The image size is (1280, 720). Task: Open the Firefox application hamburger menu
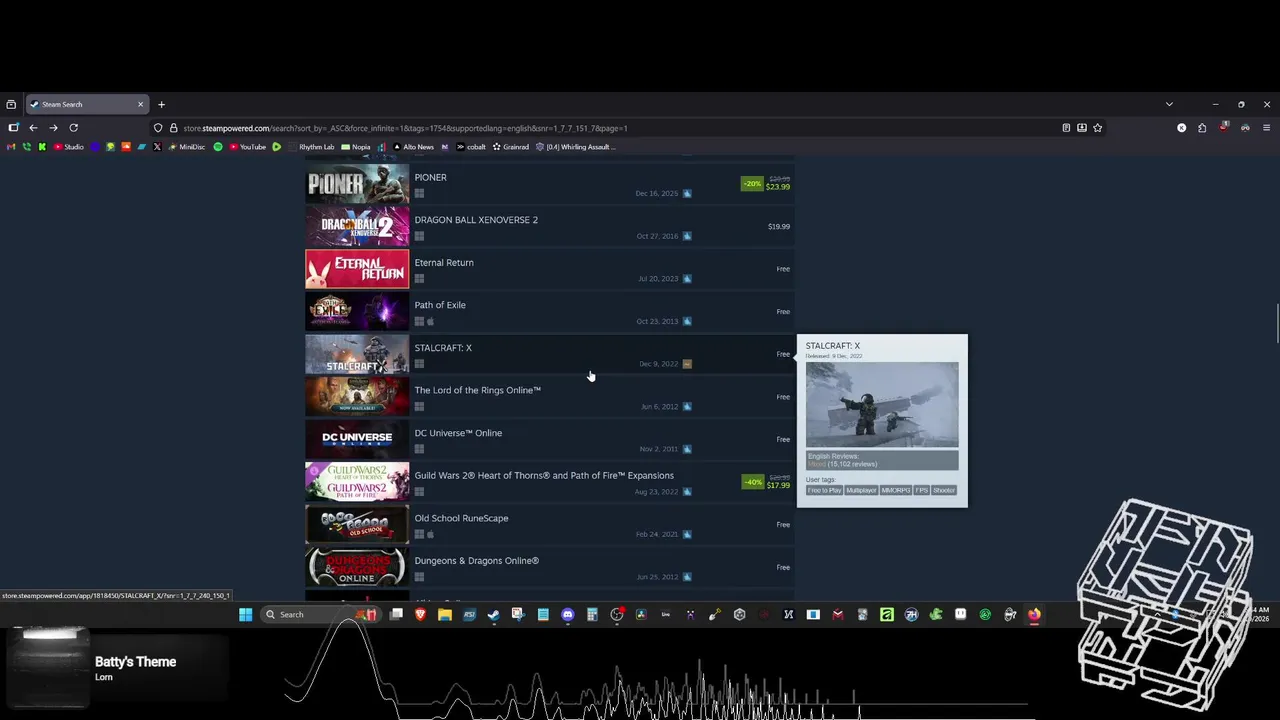(1266, 128)
